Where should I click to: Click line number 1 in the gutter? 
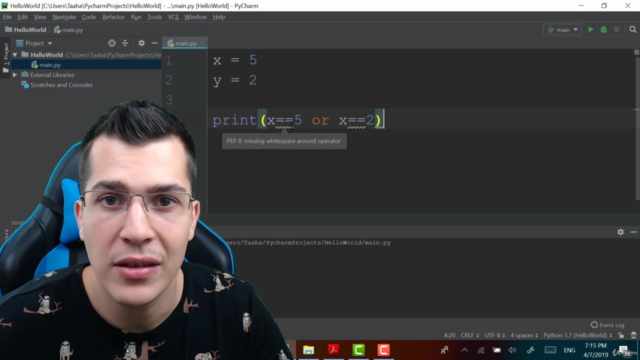(x=169, y=60)
